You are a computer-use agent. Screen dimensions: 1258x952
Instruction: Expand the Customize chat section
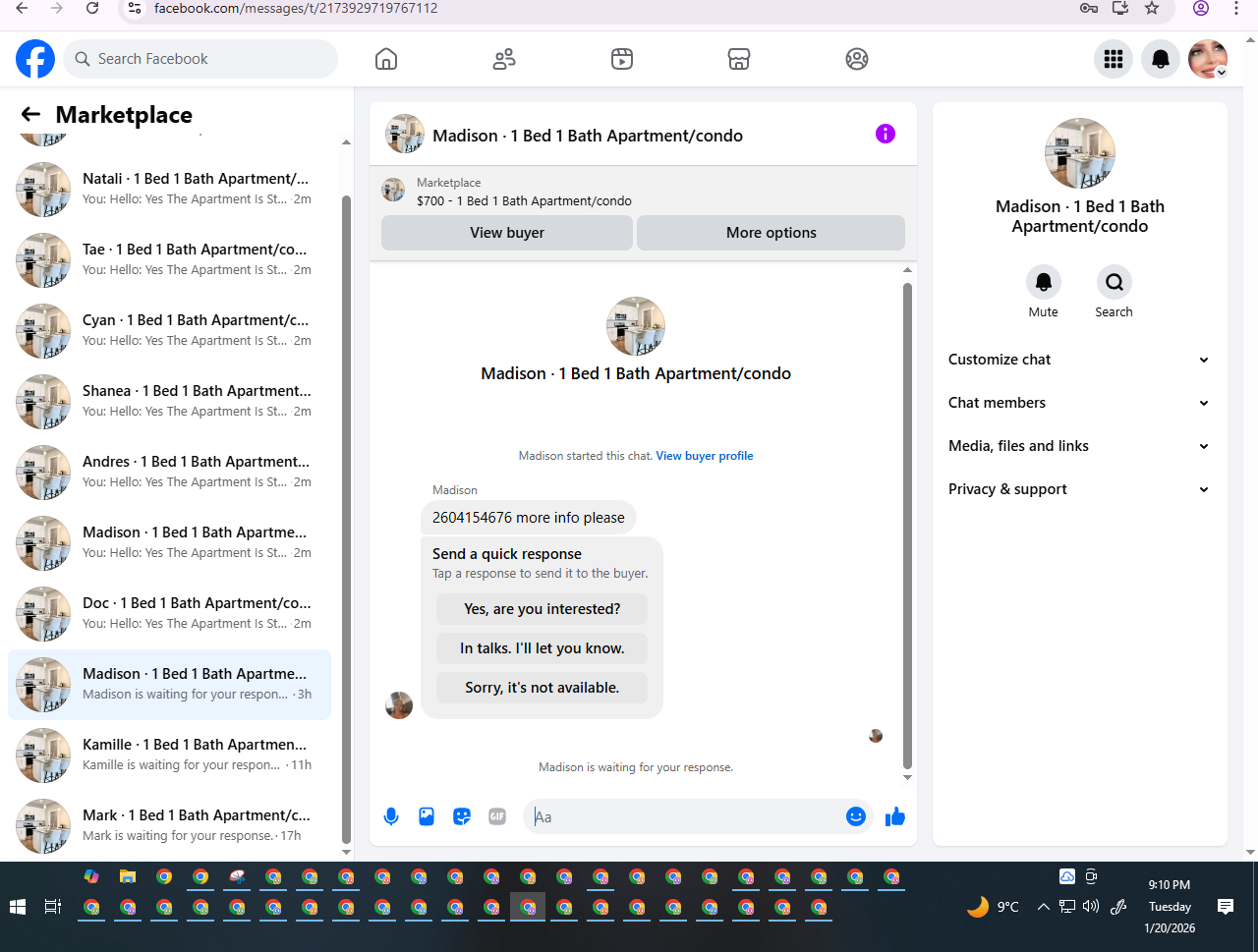(x=1079, y=360)
